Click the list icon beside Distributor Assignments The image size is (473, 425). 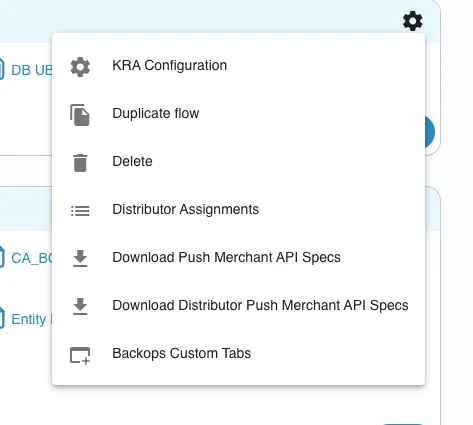[x=80, y=211]
